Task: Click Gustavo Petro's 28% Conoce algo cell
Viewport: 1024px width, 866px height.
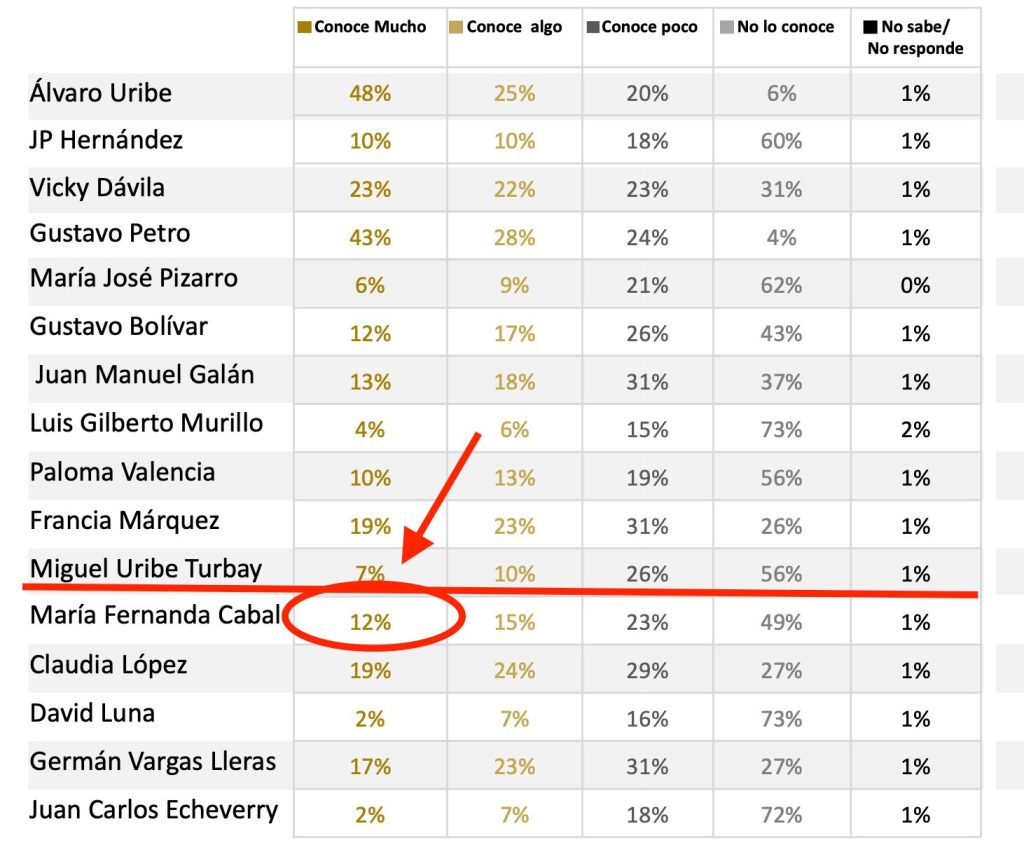Action: point(514,238)
